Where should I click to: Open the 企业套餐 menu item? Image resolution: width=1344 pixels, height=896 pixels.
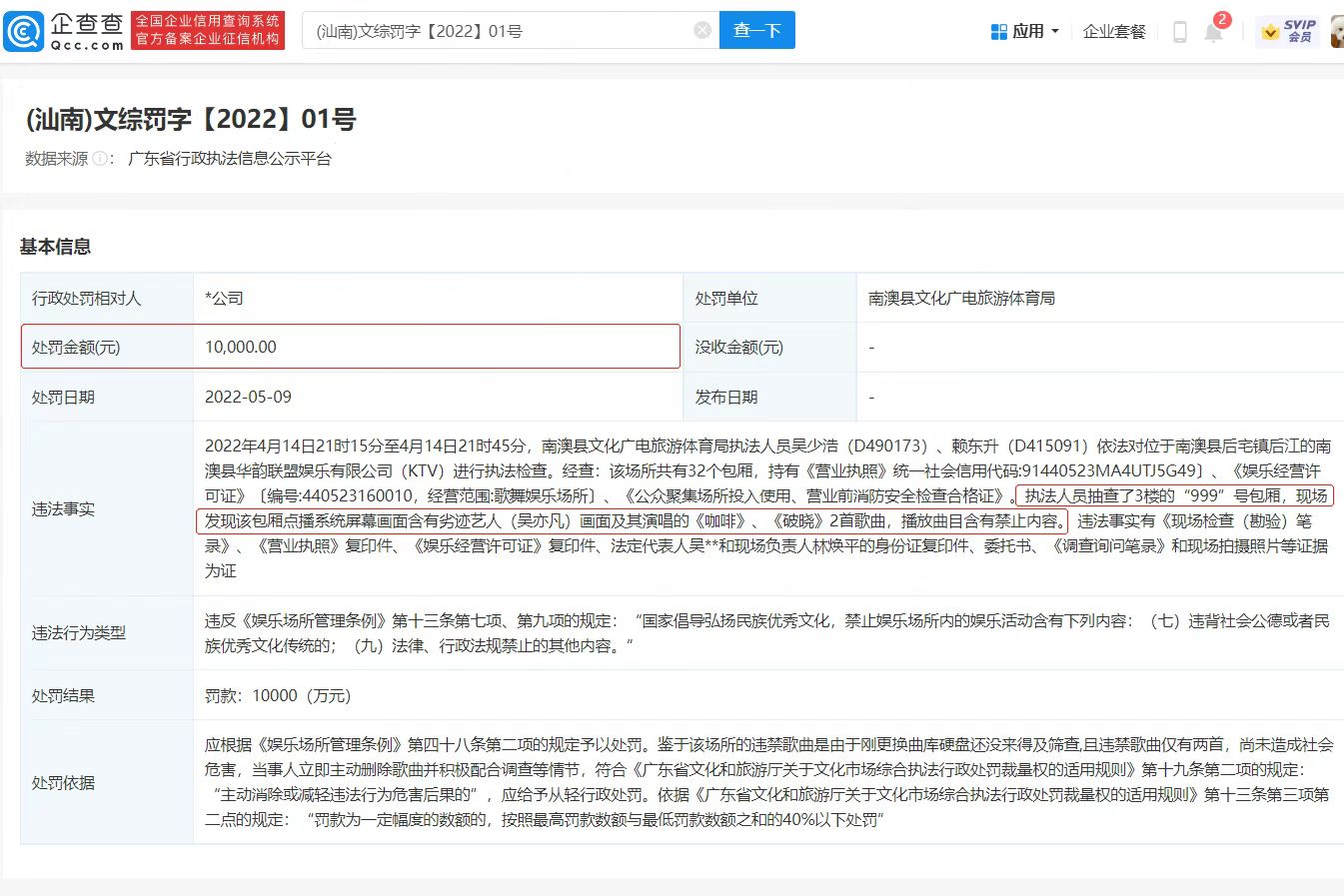pos(1114,32)
